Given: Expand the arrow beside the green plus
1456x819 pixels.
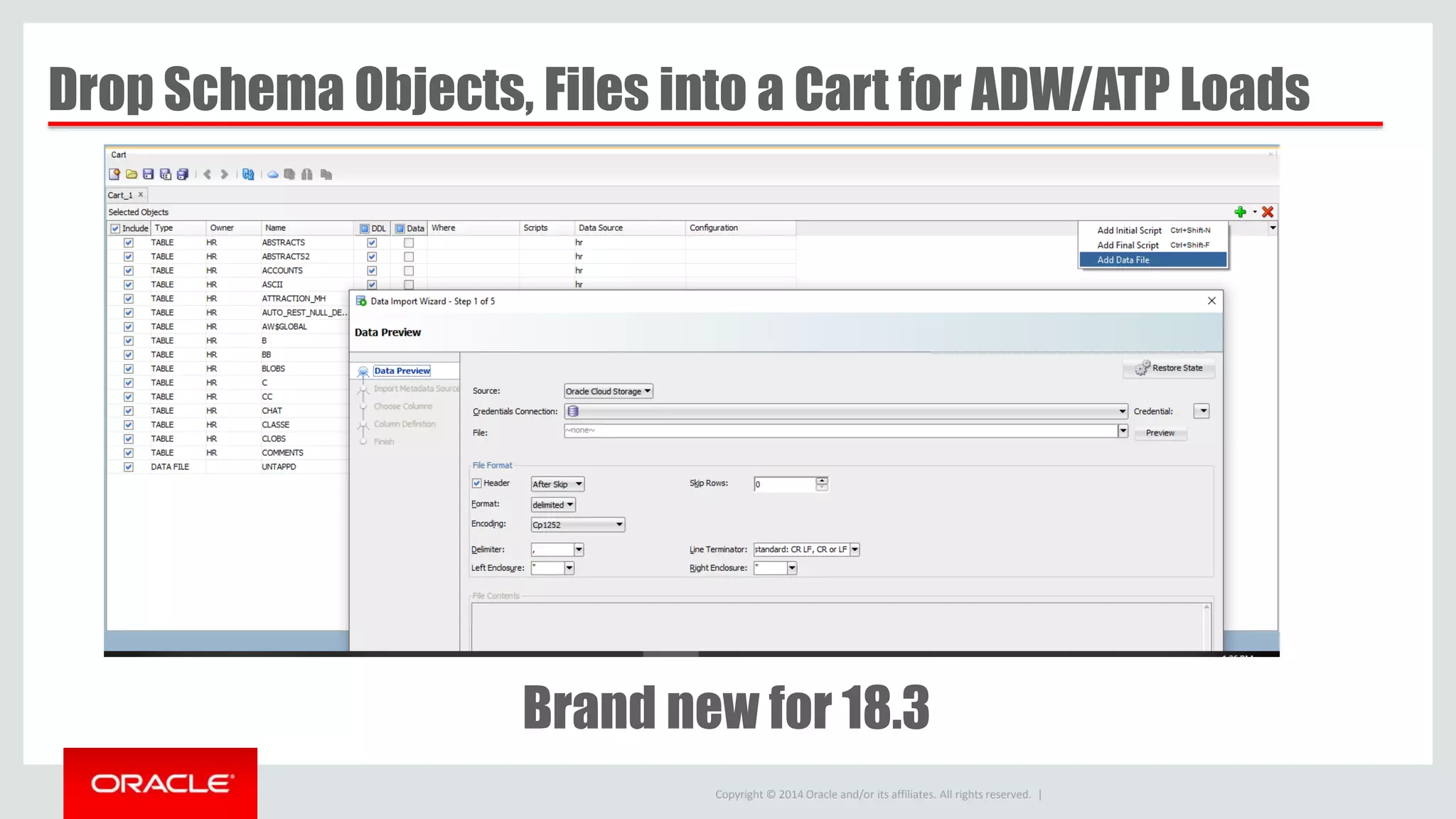Looking at the screenshot, I should 1255,212.
